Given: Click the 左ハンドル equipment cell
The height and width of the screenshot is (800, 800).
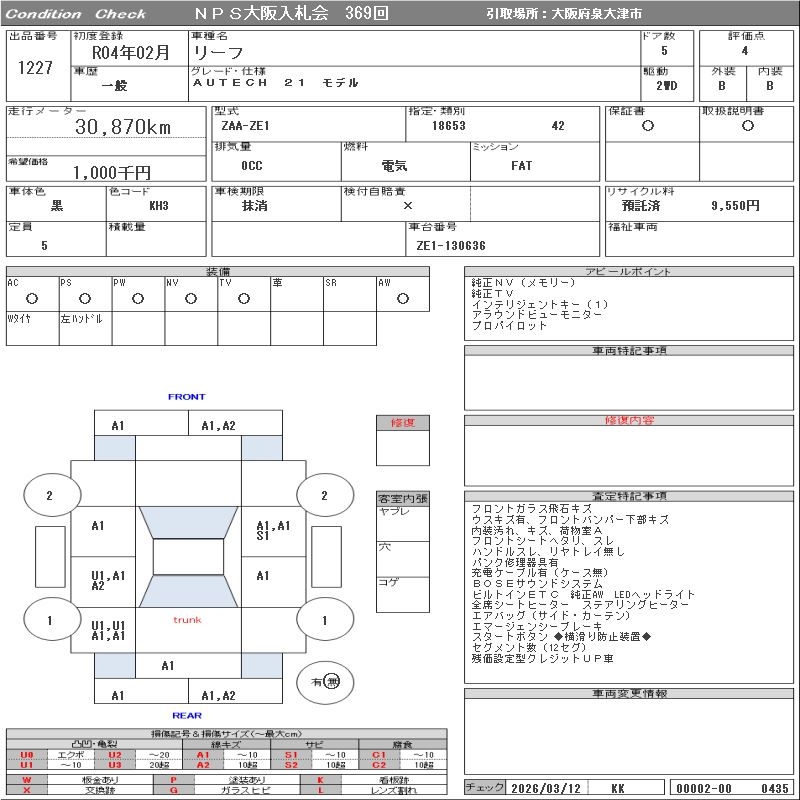Looking at the screenshot, I should click(x=85, y=329).
